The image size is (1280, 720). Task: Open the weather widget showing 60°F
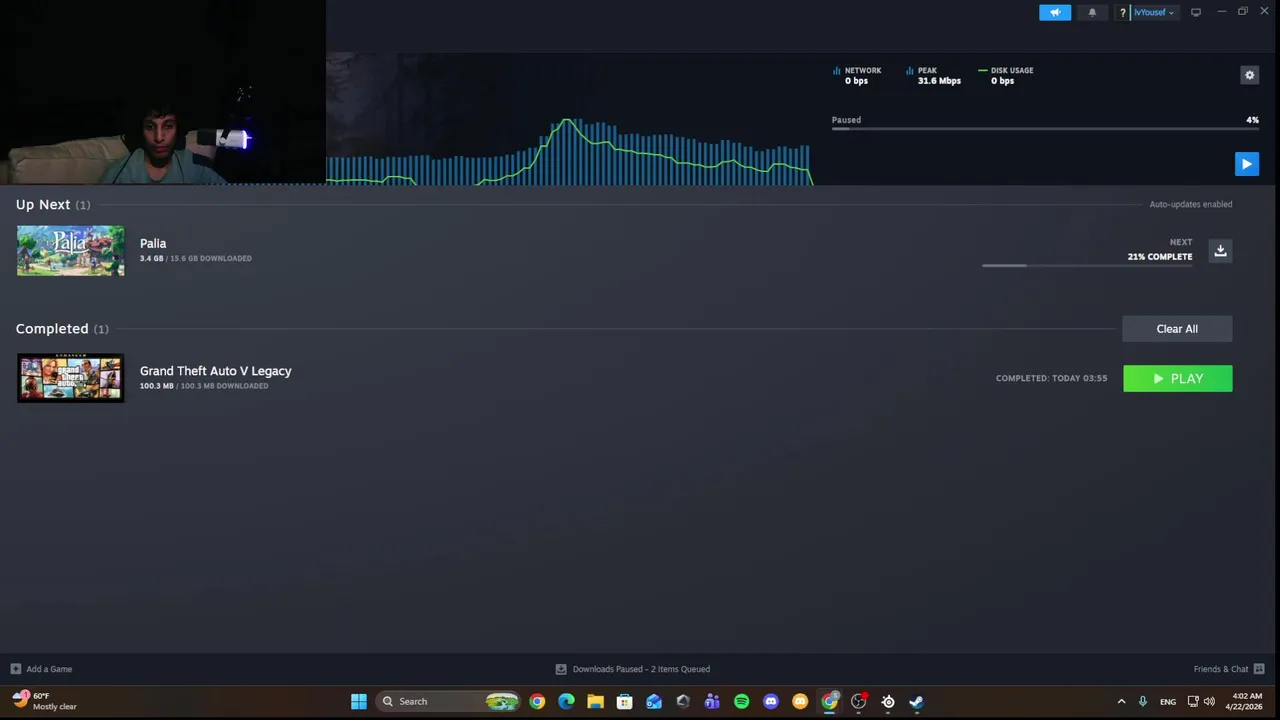click(x=44, y=701)
